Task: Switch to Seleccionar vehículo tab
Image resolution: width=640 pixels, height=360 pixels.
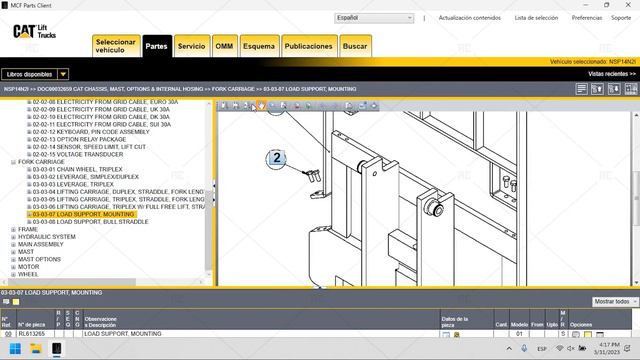Action: (x=116, y=46)
